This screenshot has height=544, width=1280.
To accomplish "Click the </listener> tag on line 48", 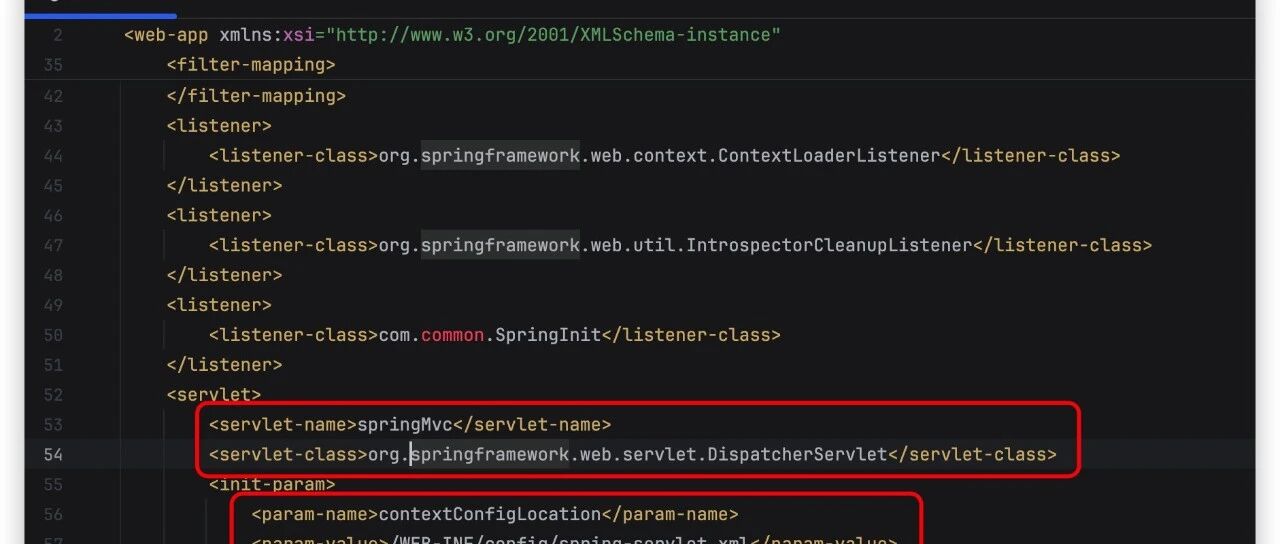I will click(x=224, y=275).
